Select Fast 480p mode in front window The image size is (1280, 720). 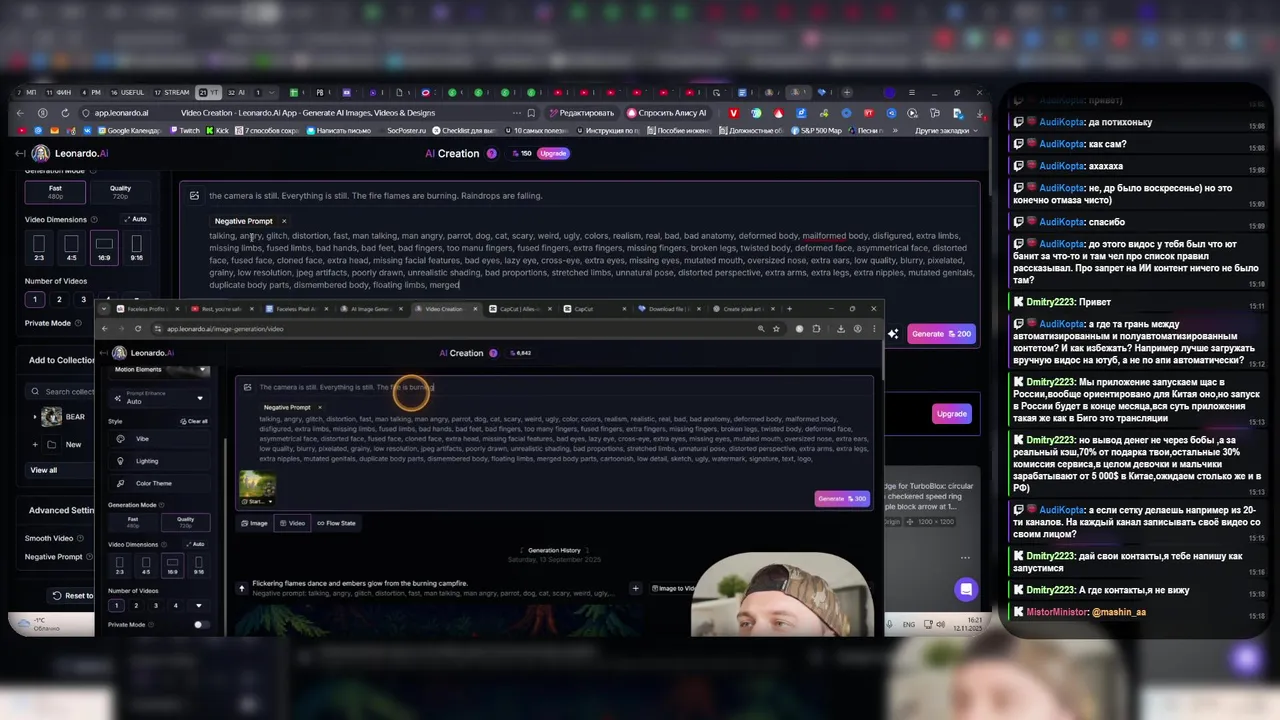click(x=133, y=521)
